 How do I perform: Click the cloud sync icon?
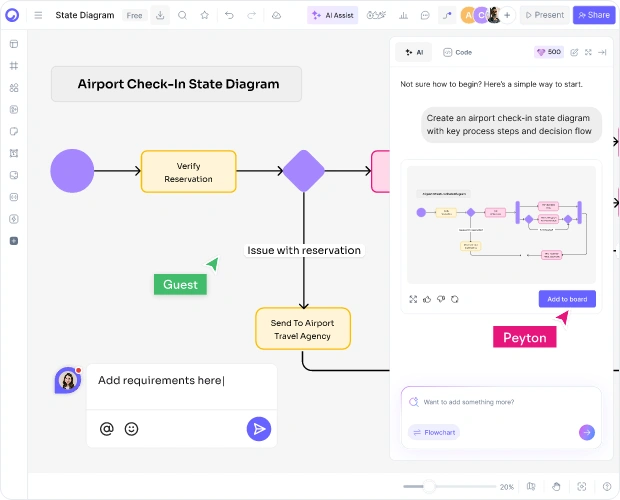pyautogui.click(x=276, y=15)
